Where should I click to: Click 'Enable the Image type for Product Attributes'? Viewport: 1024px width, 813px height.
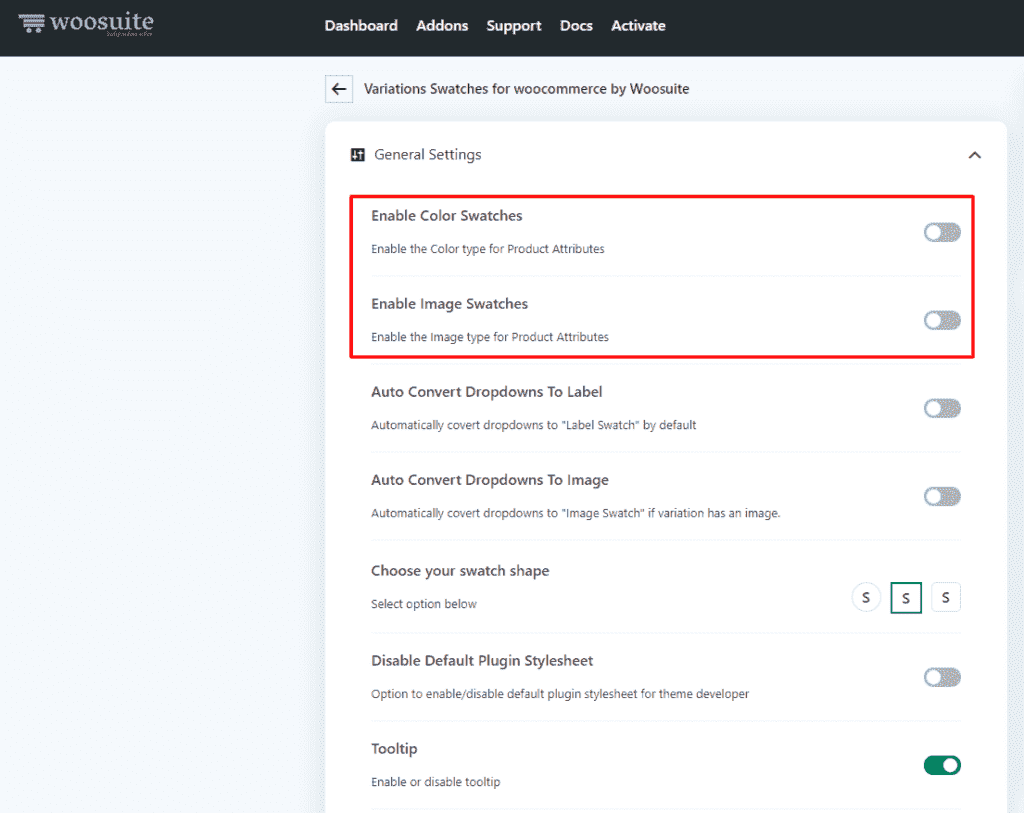click(490, 337)
